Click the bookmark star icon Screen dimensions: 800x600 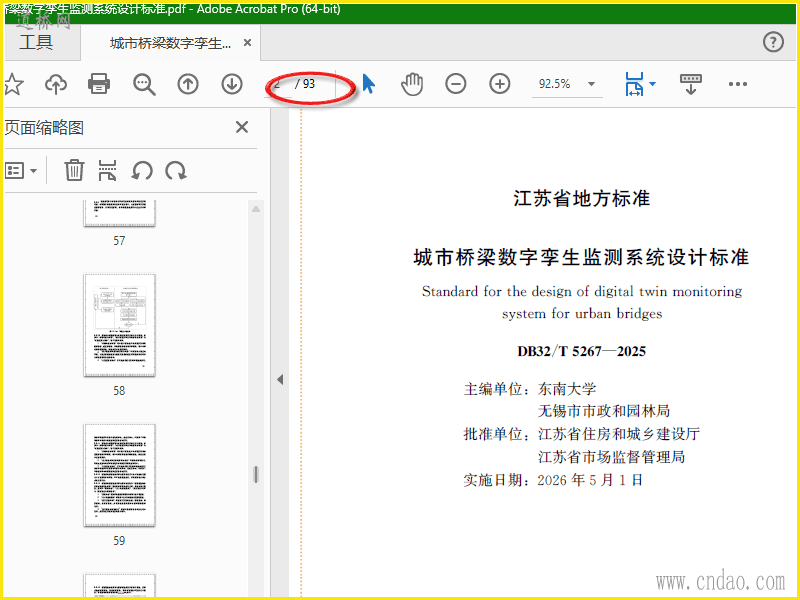[x=14, y=84]
